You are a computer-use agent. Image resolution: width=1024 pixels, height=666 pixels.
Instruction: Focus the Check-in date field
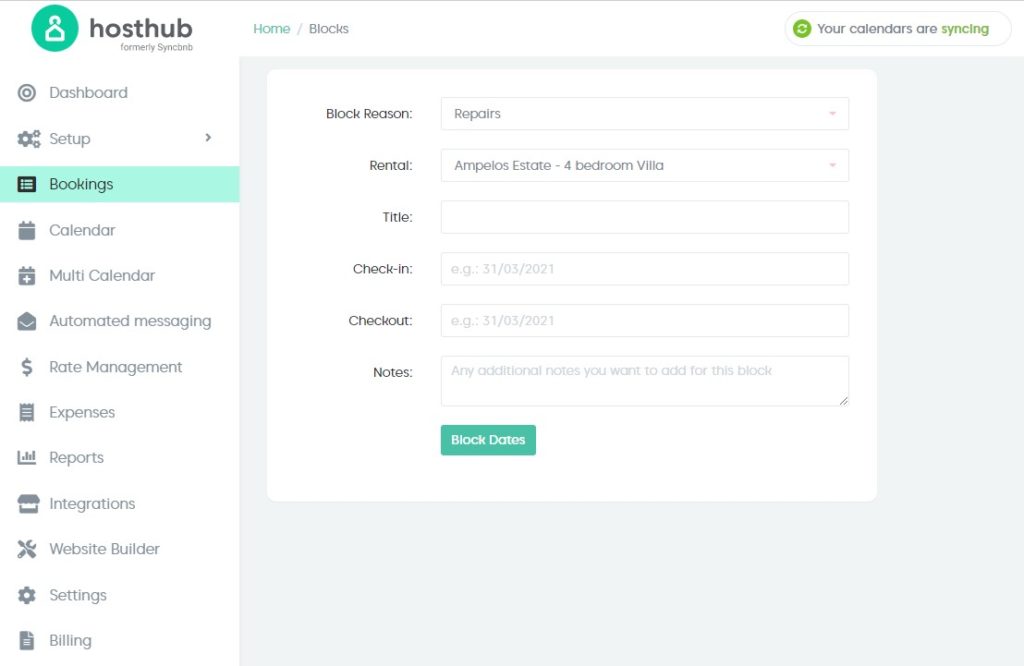point(645,269)
